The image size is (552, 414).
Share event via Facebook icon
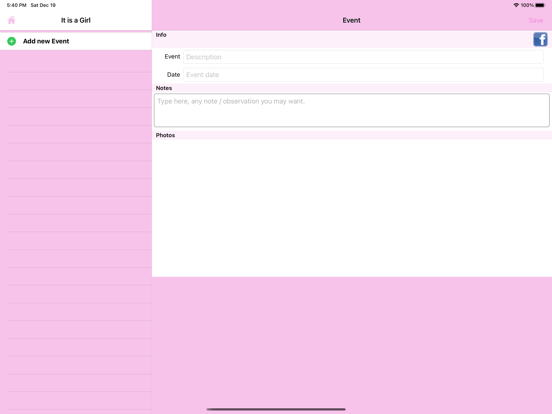click(540, 39)
